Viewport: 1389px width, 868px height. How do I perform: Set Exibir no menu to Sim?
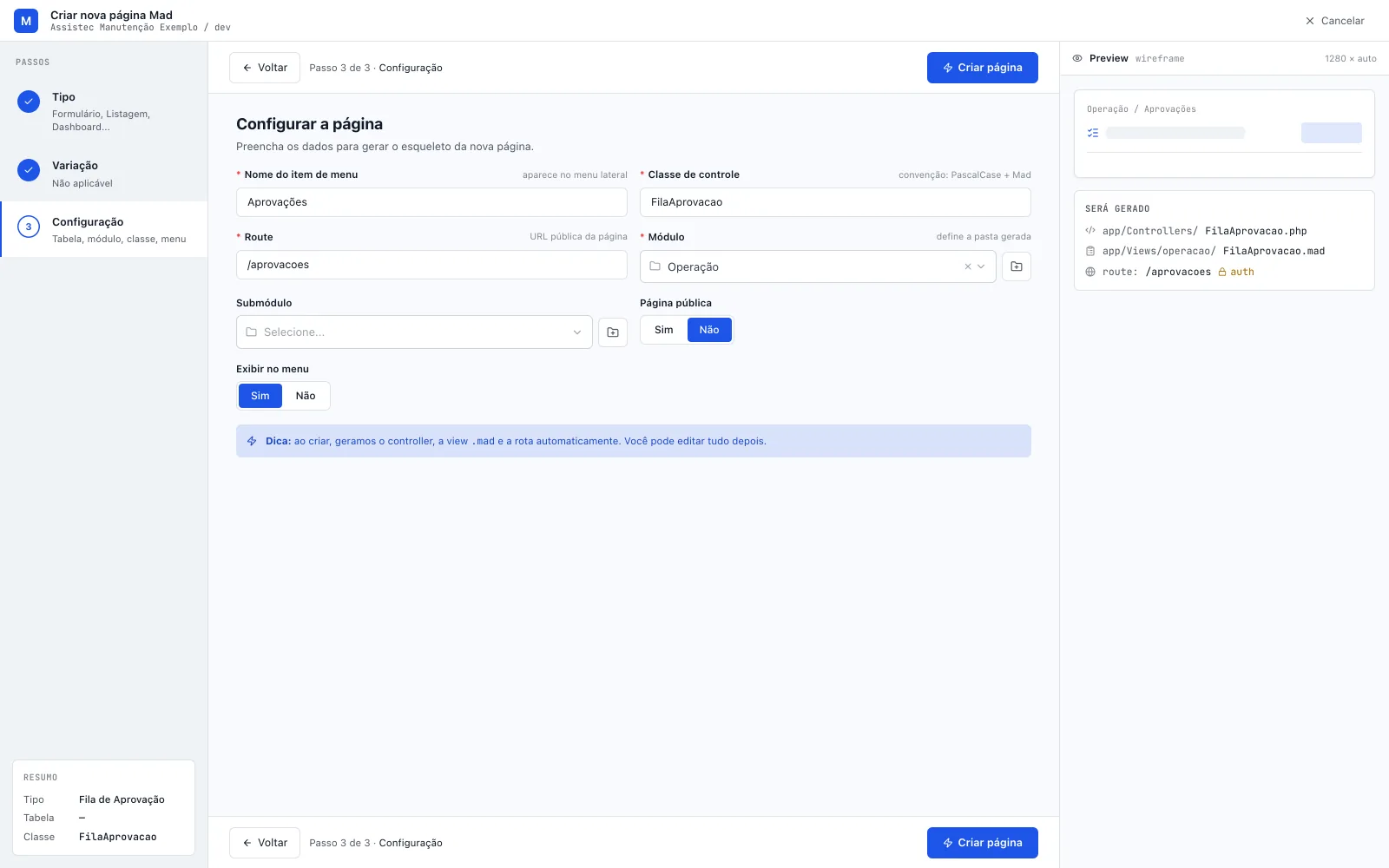point(260,396)
